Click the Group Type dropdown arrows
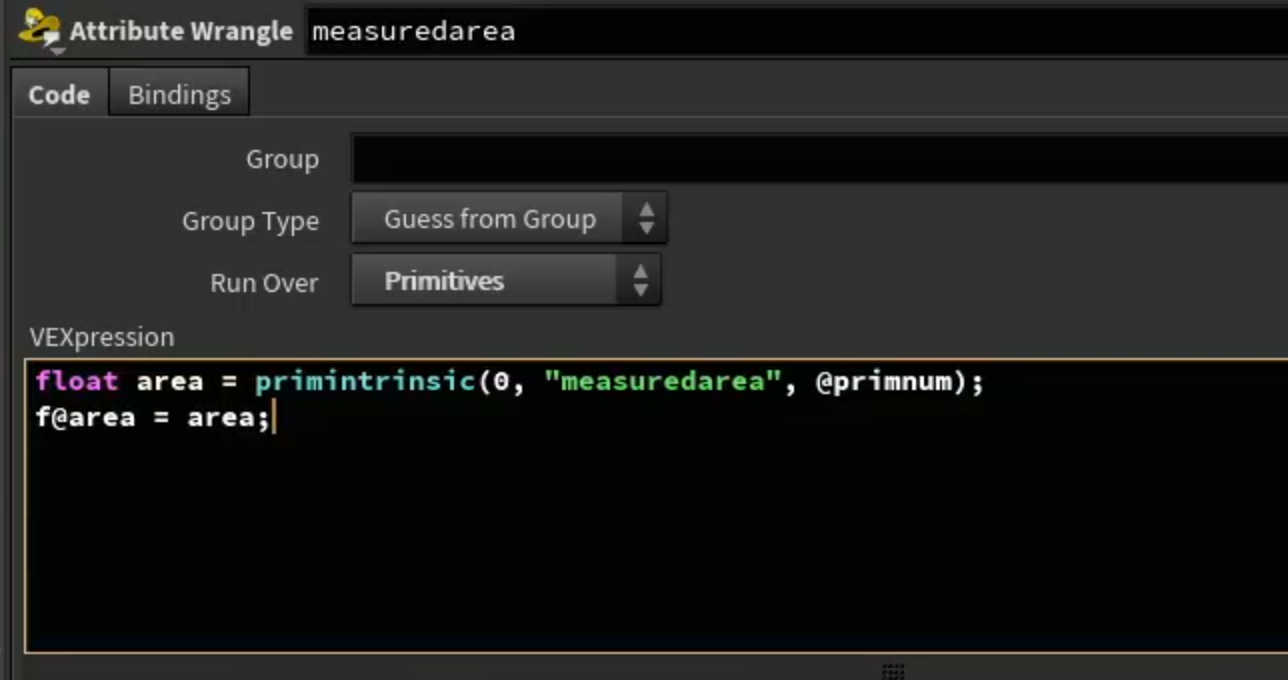 point(646,219)
